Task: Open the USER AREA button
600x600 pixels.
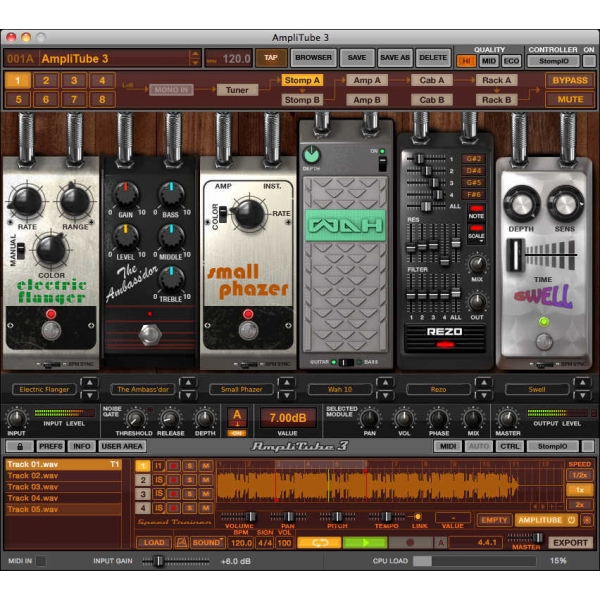Action: [x=122, y=446]
